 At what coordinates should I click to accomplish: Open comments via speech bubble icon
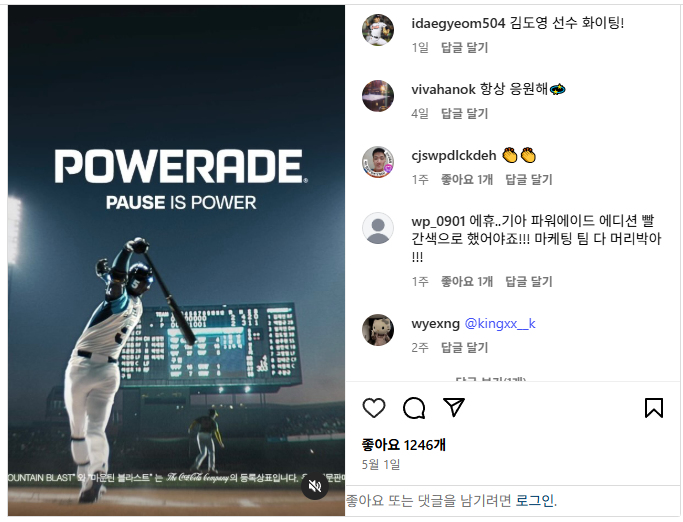point(414,408)
